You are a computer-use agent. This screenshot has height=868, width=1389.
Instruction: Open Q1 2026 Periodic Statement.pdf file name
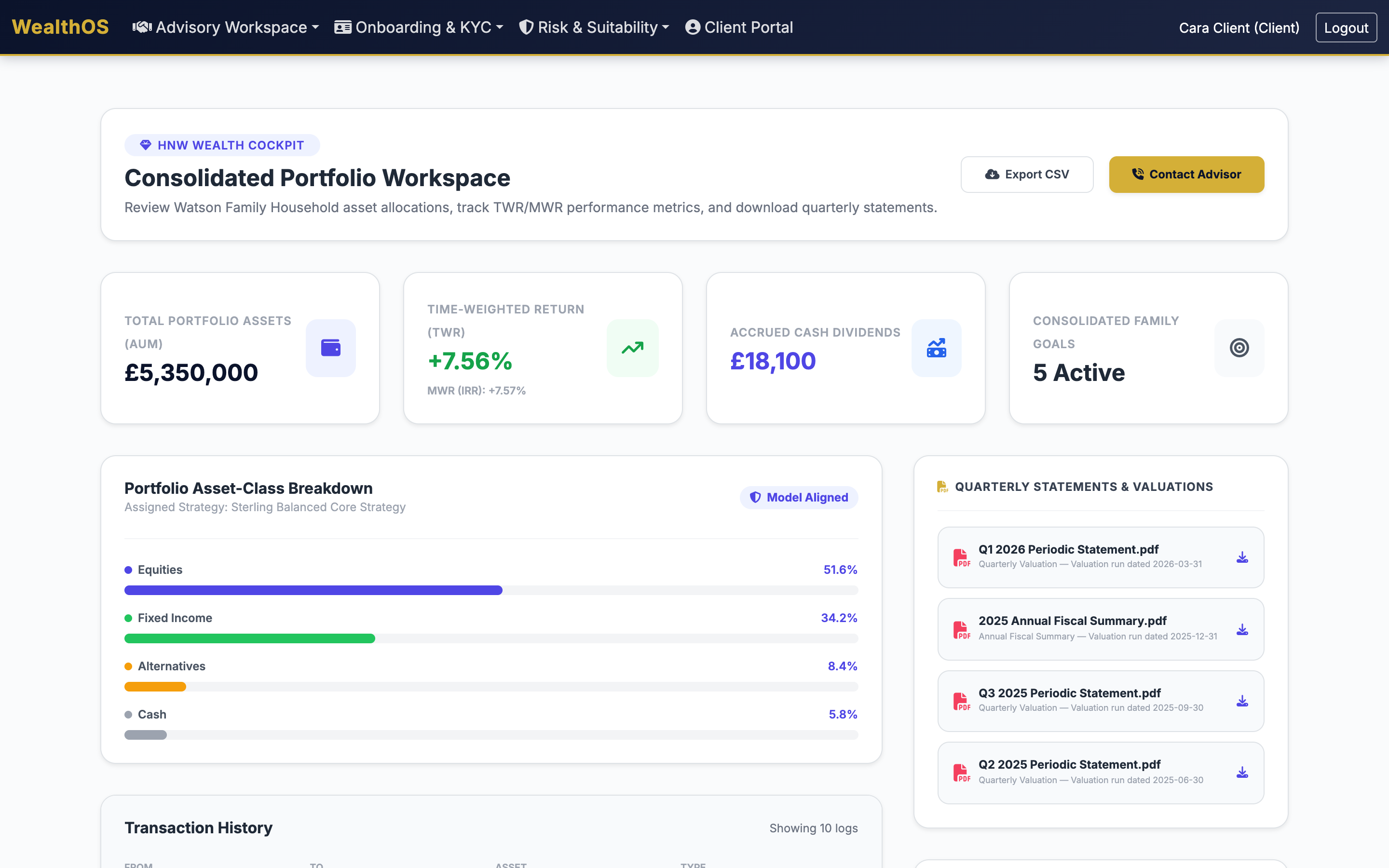1068,549
